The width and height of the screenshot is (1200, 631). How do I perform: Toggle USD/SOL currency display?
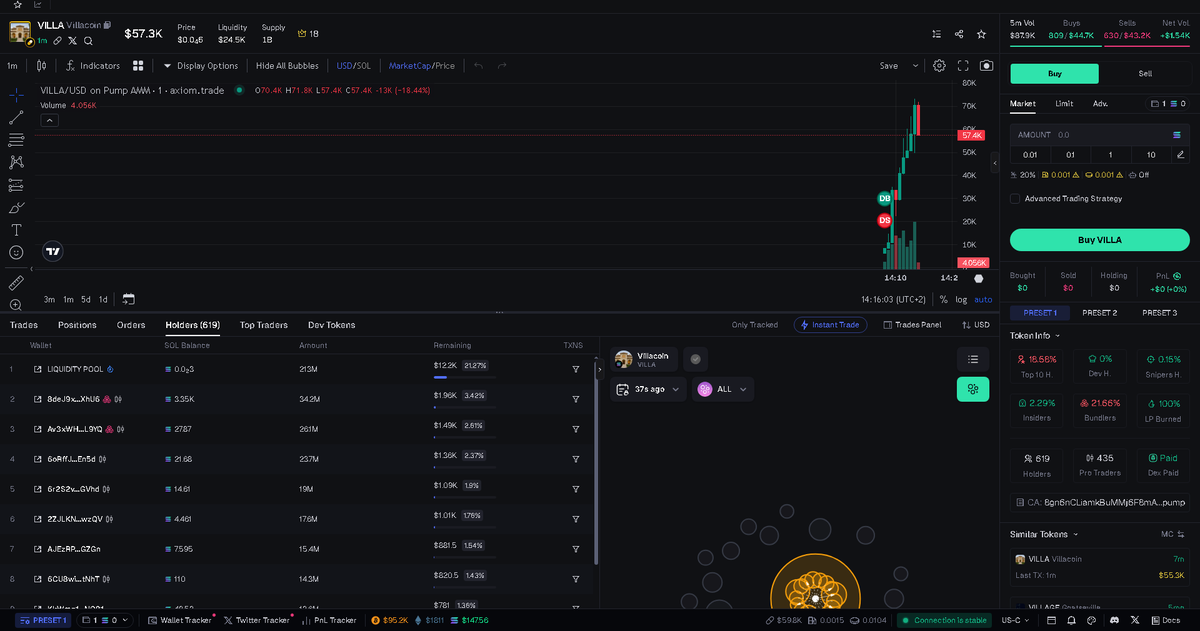click(352, 66)
